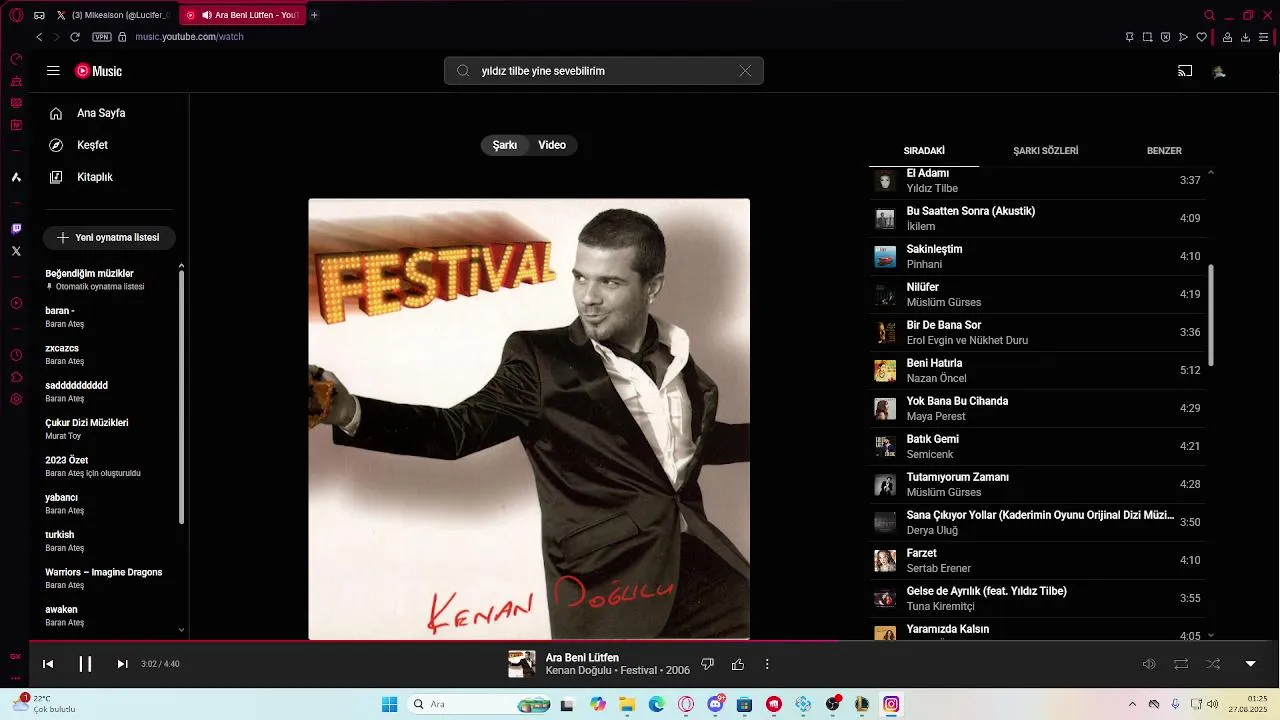Open a new browser tab
1280x720 pixels.
314,15
